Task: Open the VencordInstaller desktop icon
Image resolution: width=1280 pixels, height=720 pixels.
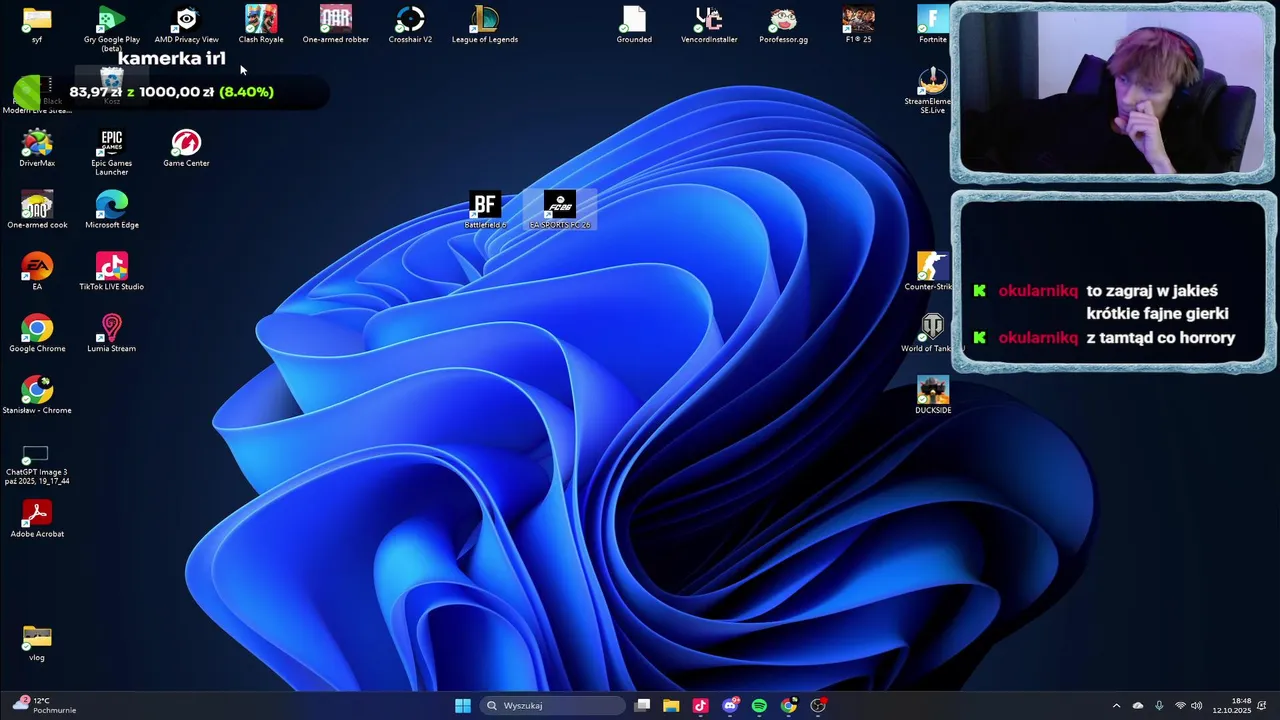Action: pos(709,25)
